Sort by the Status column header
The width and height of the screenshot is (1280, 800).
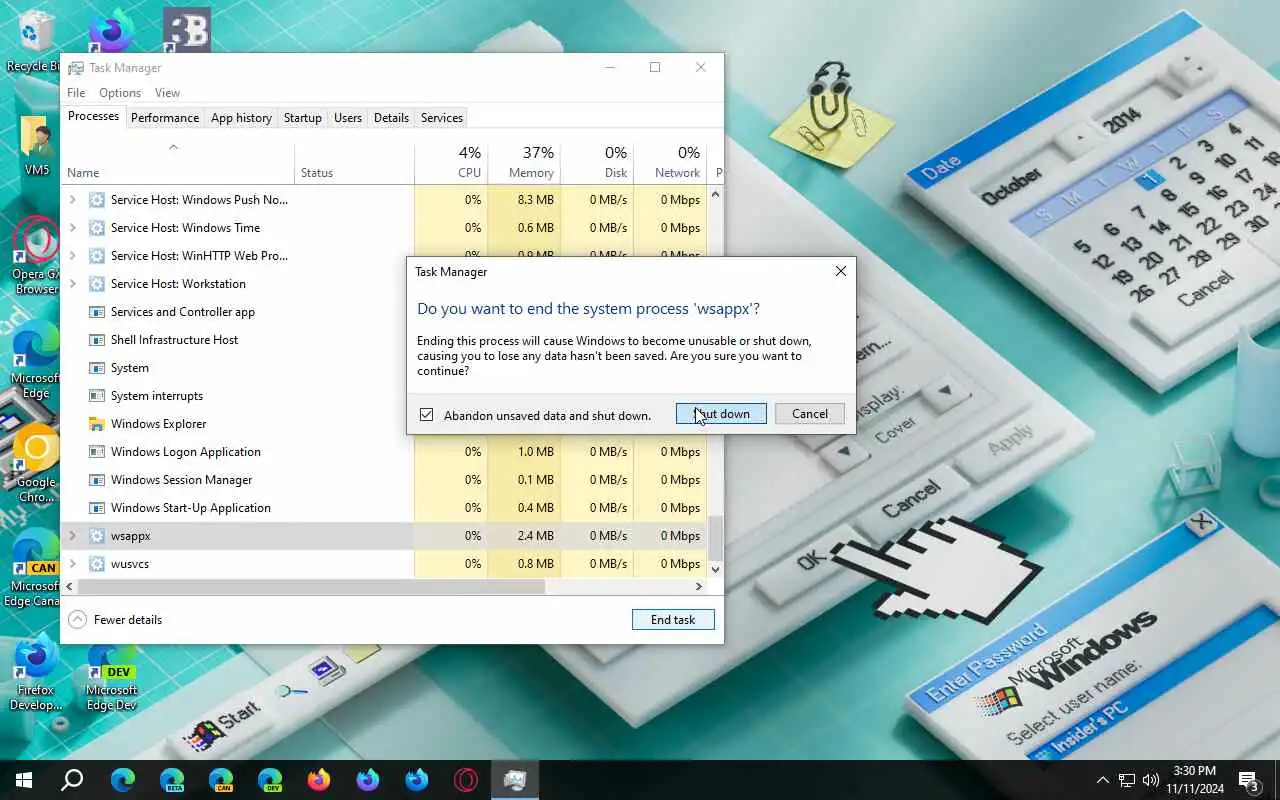(x=354, y=163)
